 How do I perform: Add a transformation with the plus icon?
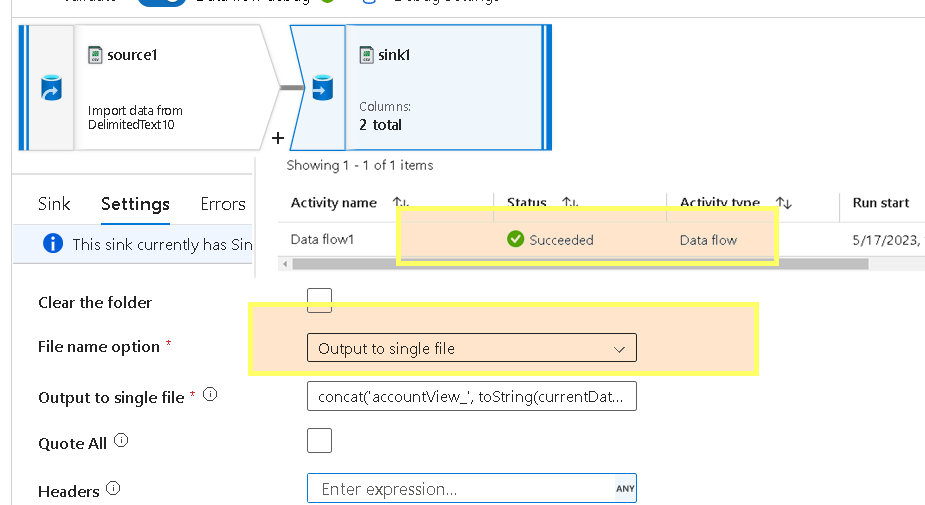point(278,138)
